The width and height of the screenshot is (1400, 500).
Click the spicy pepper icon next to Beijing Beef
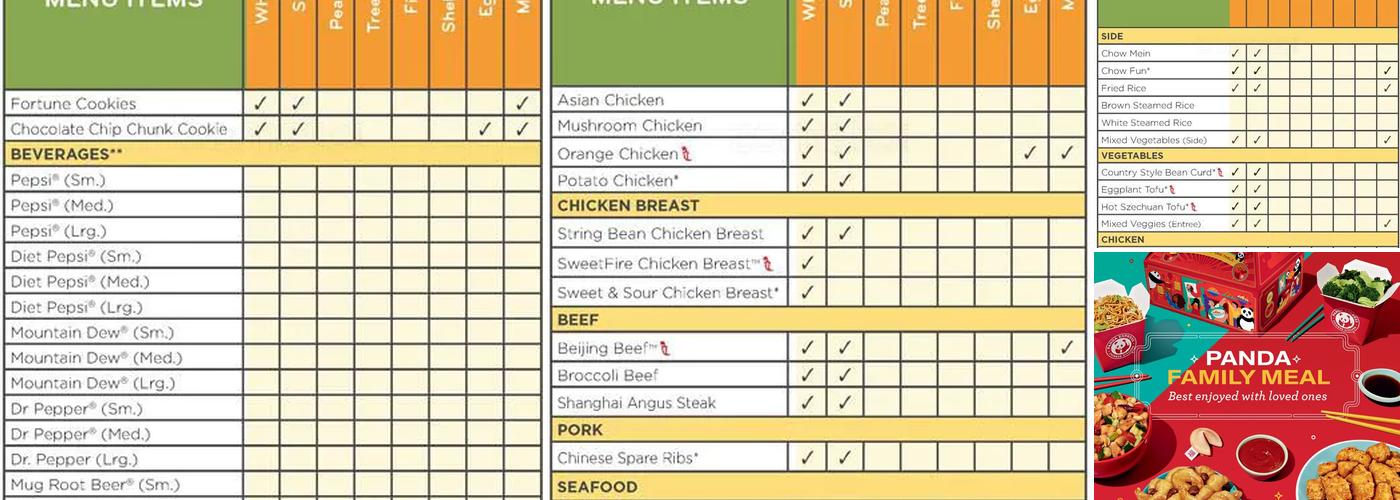pos(665,348)
